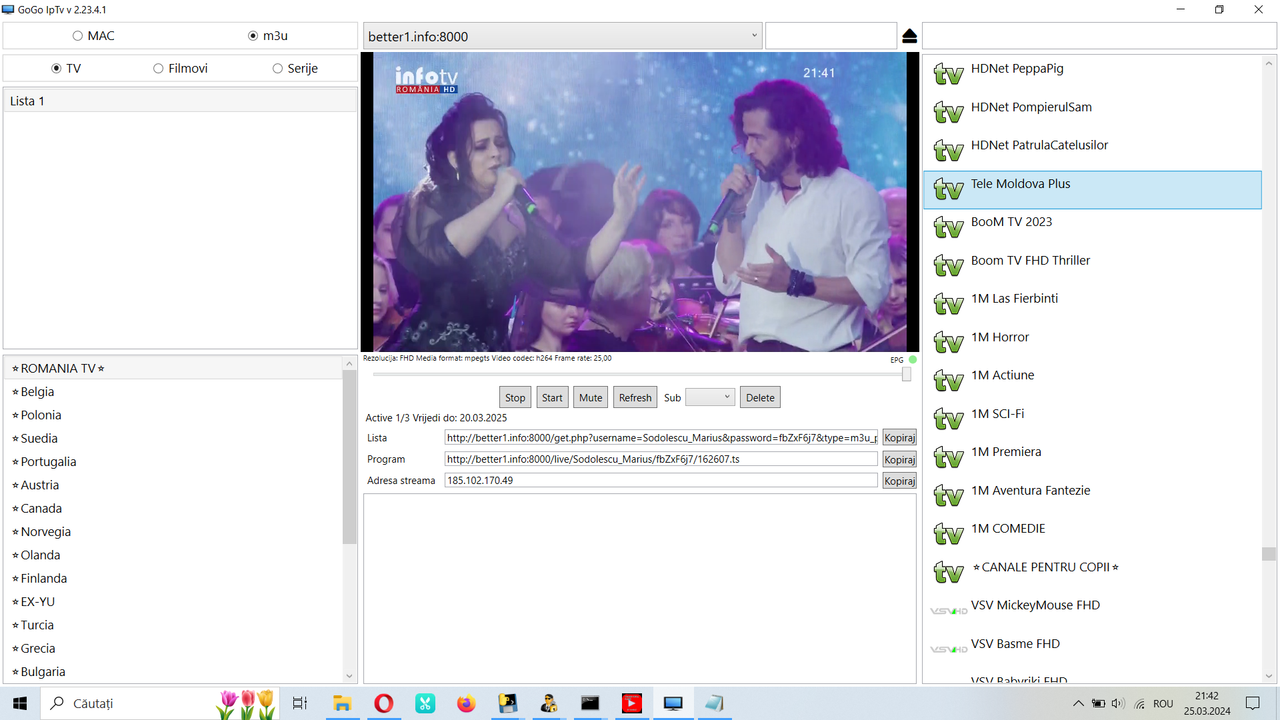Image resolution: width=1280 pixels, height=720 pixels.
Task: Click the TV icon beside 1M Aventura Fantezie
Action: click(948, 496)
